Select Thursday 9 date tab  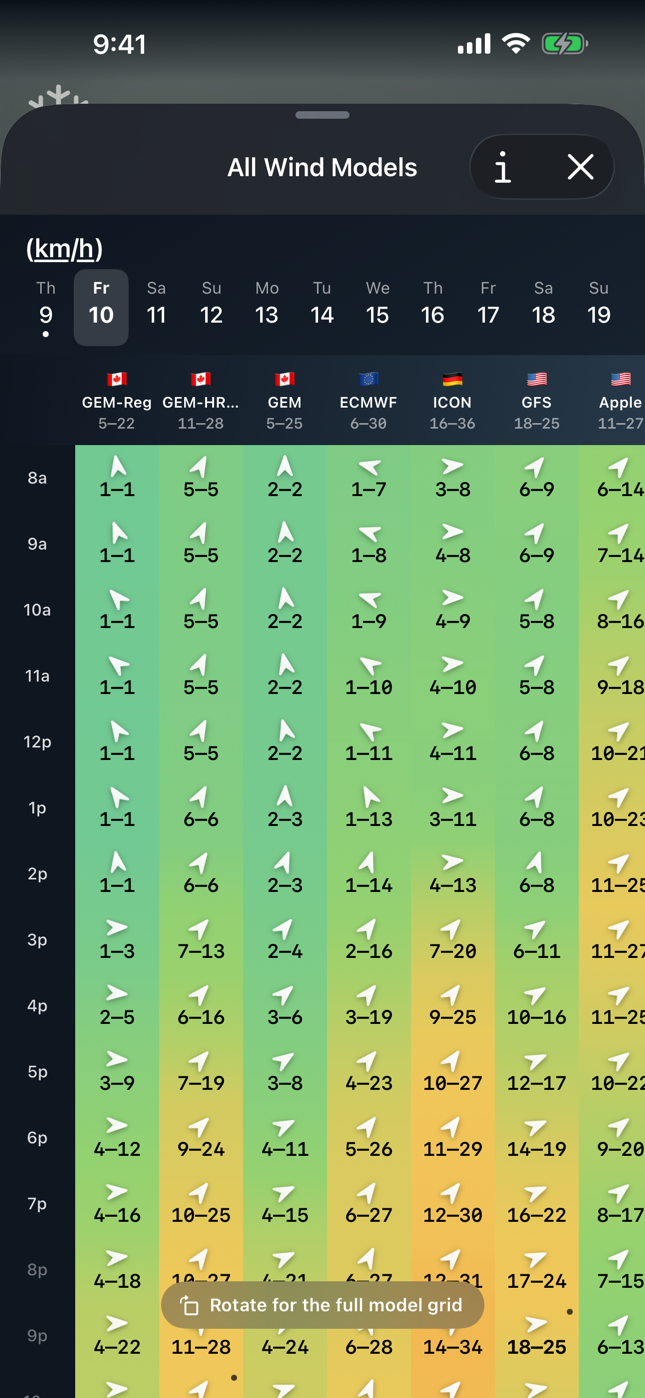pos(46,307)
